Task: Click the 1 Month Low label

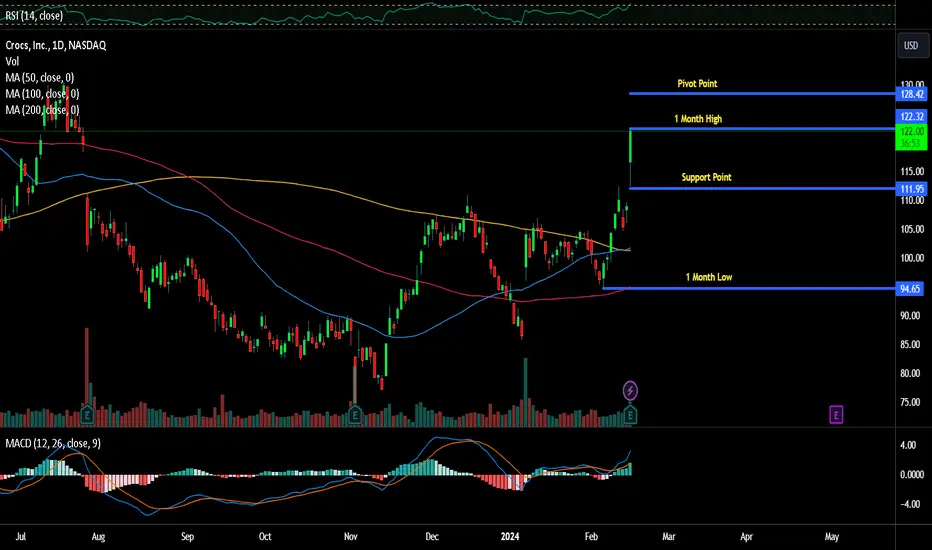Action: pos(709,277)
